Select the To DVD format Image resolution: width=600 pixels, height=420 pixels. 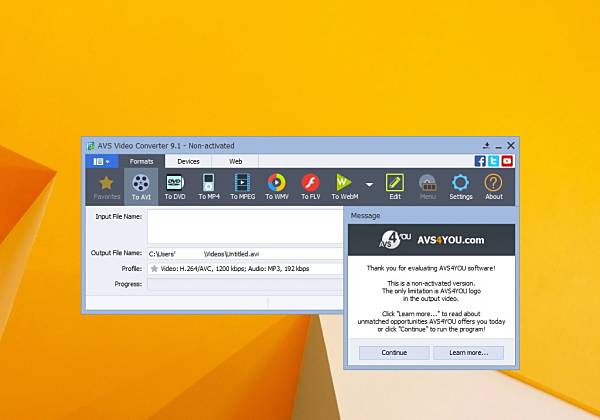175,187
